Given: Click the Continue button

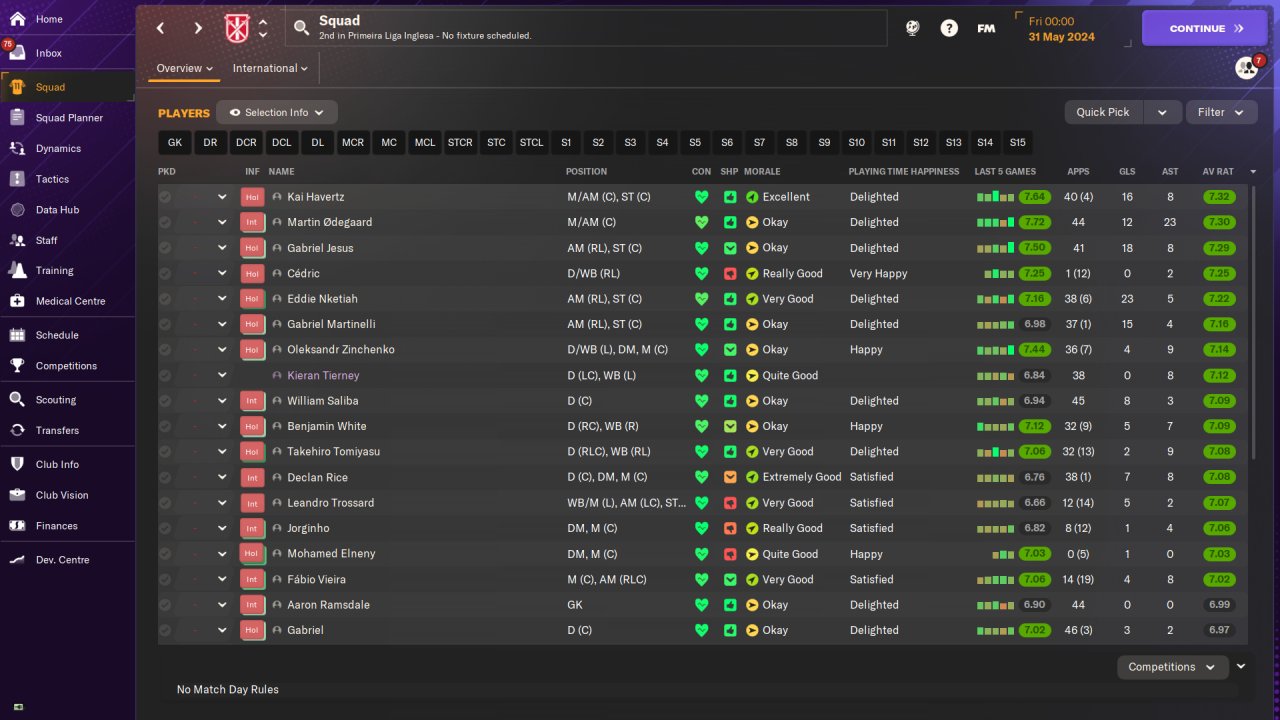Looking at the screenshot, I should [1204, 28].
